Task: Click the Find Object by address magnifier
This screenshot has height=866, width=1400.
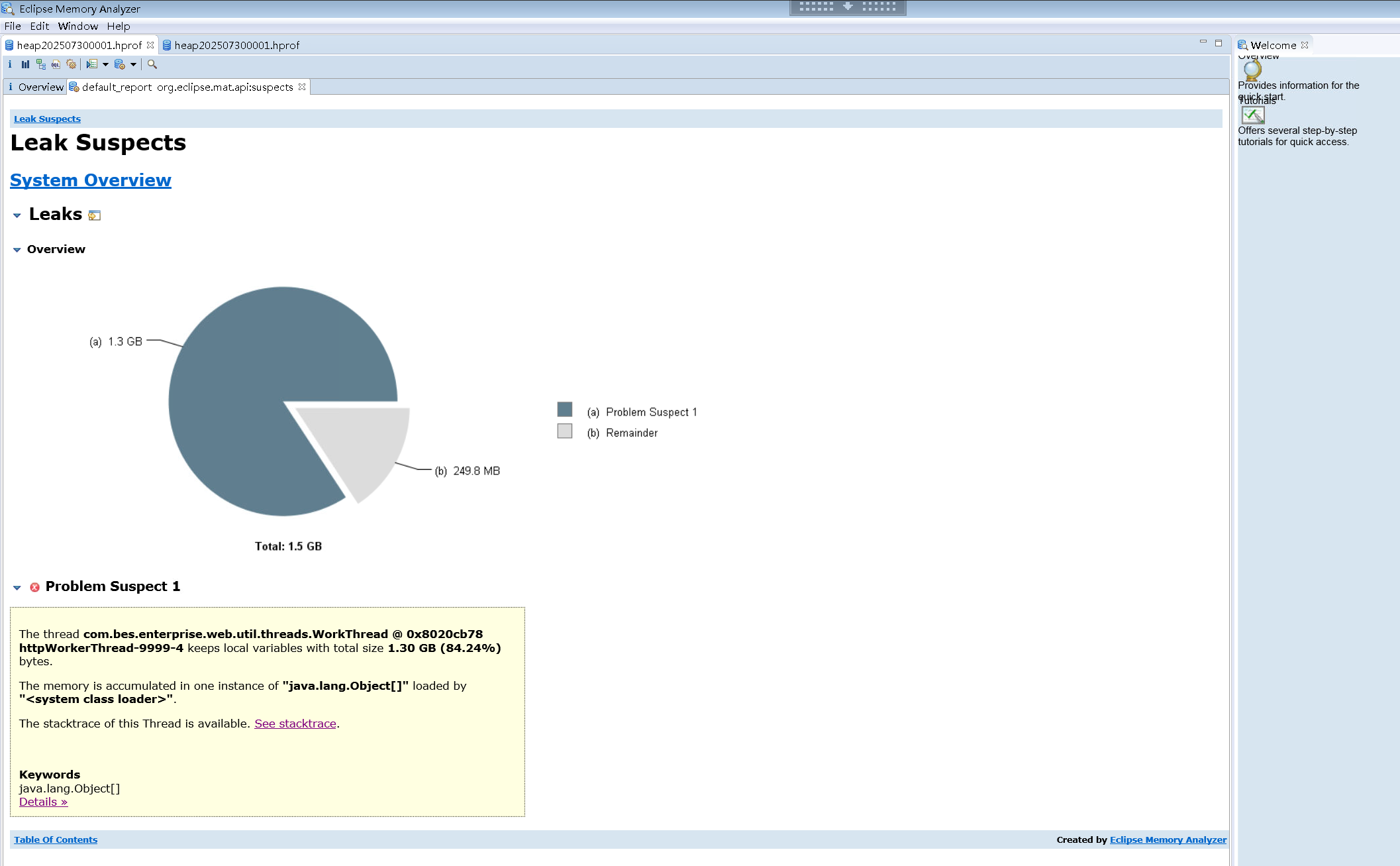Action: (152, 64)
